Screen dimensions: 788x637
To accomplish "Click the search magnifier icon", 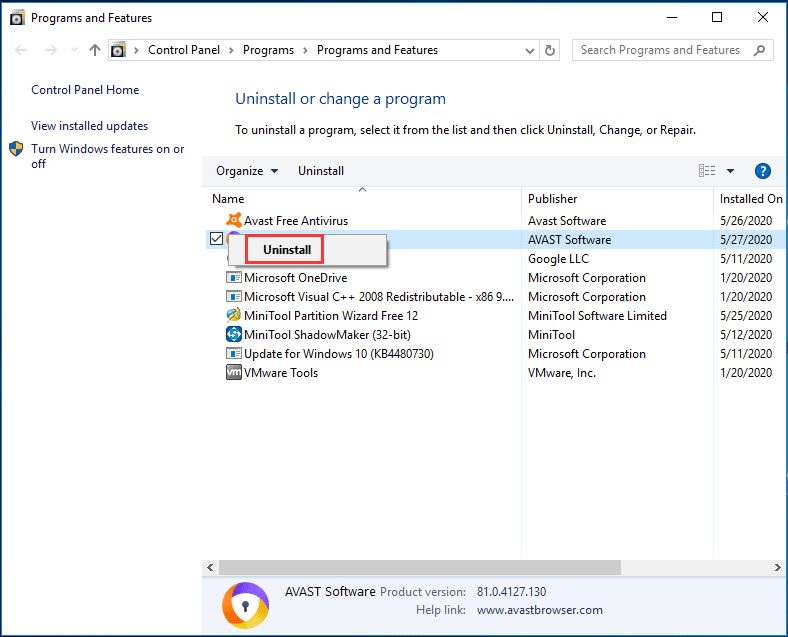I will tap(759, 50).
